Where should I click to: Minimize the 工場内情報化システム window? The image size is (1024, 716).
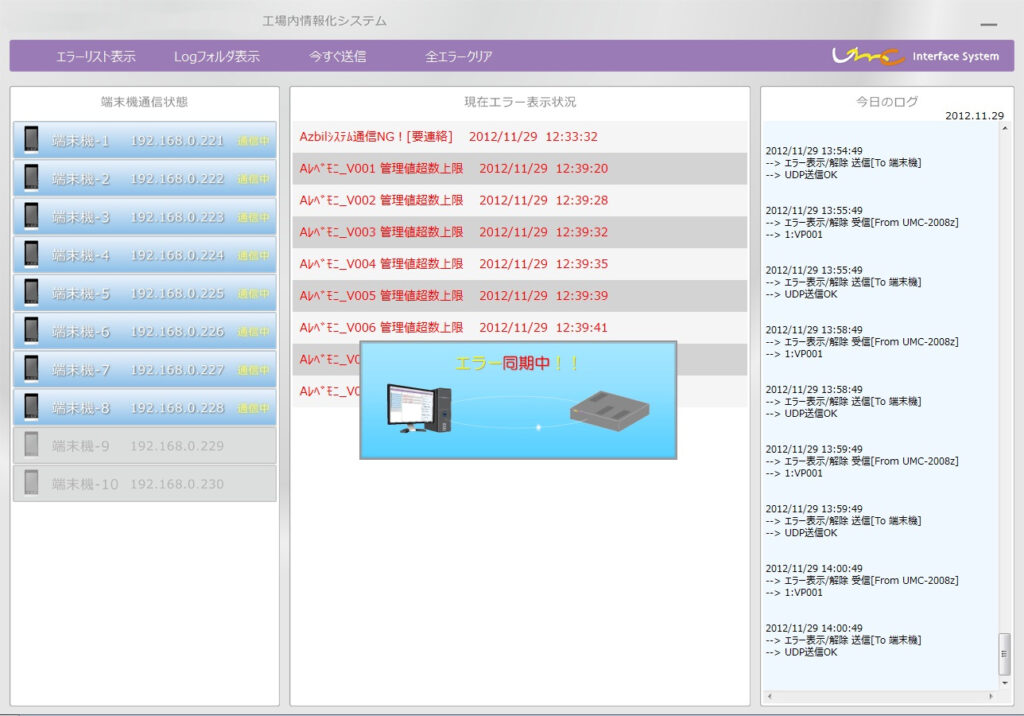(988, 23)
